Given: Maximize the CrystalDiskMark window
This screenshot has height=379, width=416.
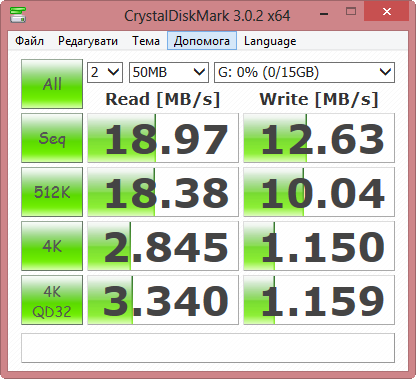Looking at the screenshot, I should 351,12.
